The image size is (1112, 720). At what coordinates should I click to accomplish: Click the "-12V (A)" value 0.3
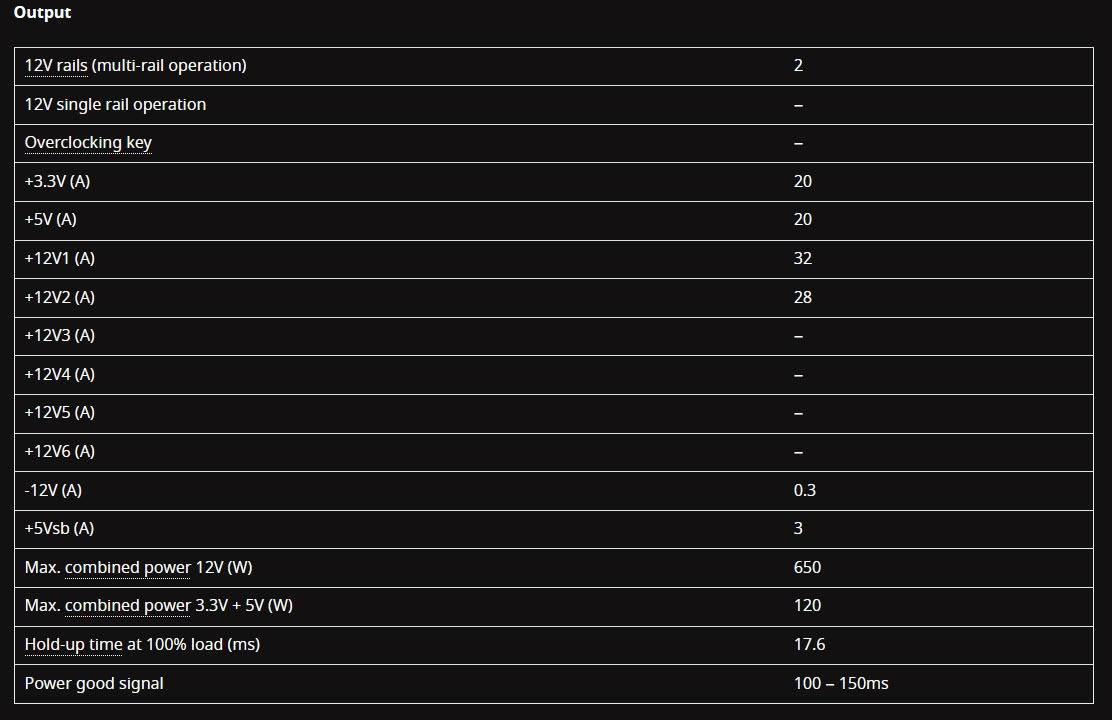coord(805,491)
